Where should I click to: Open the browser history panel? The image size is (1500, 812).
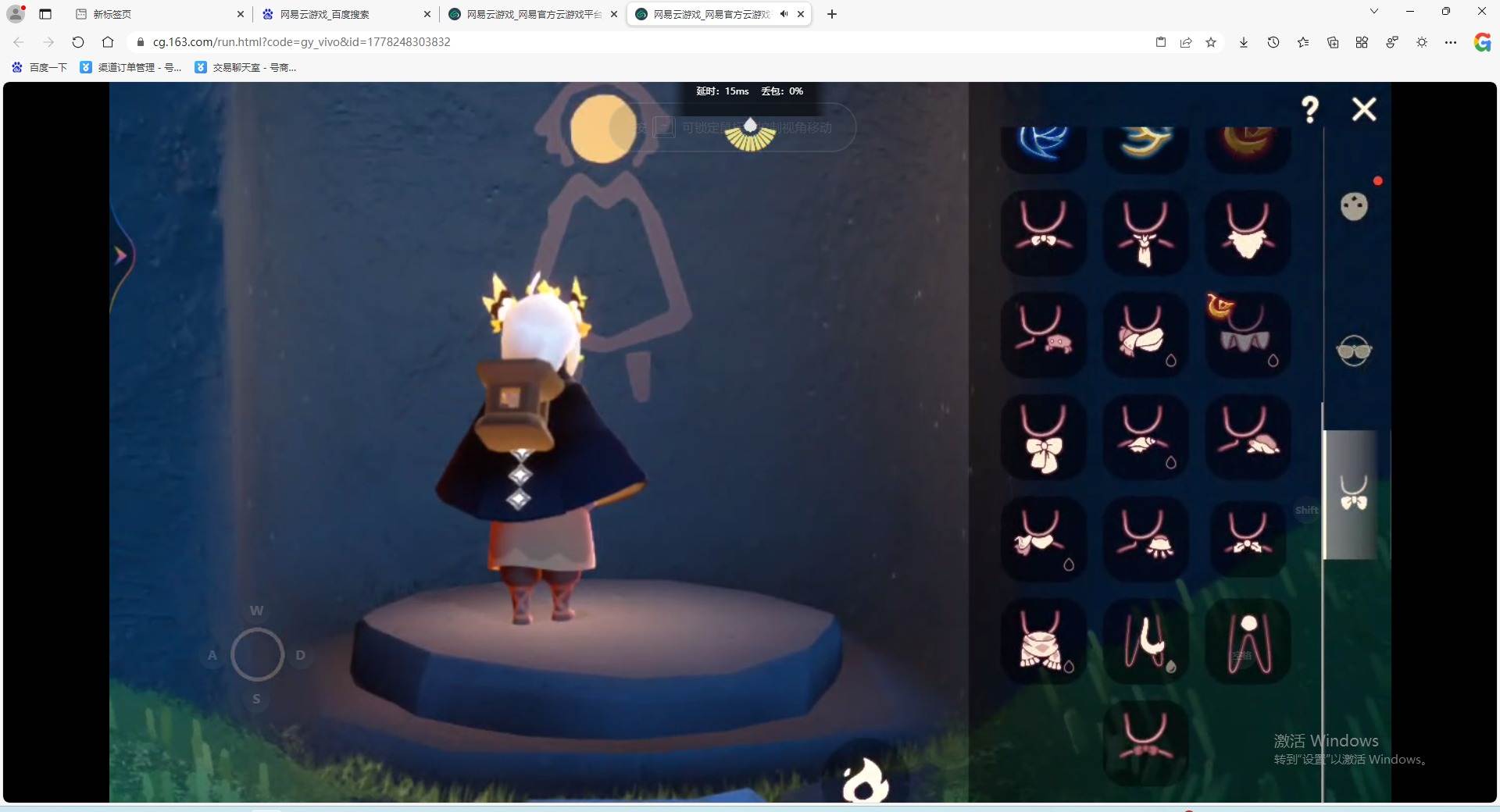(x=1273, y=42)
